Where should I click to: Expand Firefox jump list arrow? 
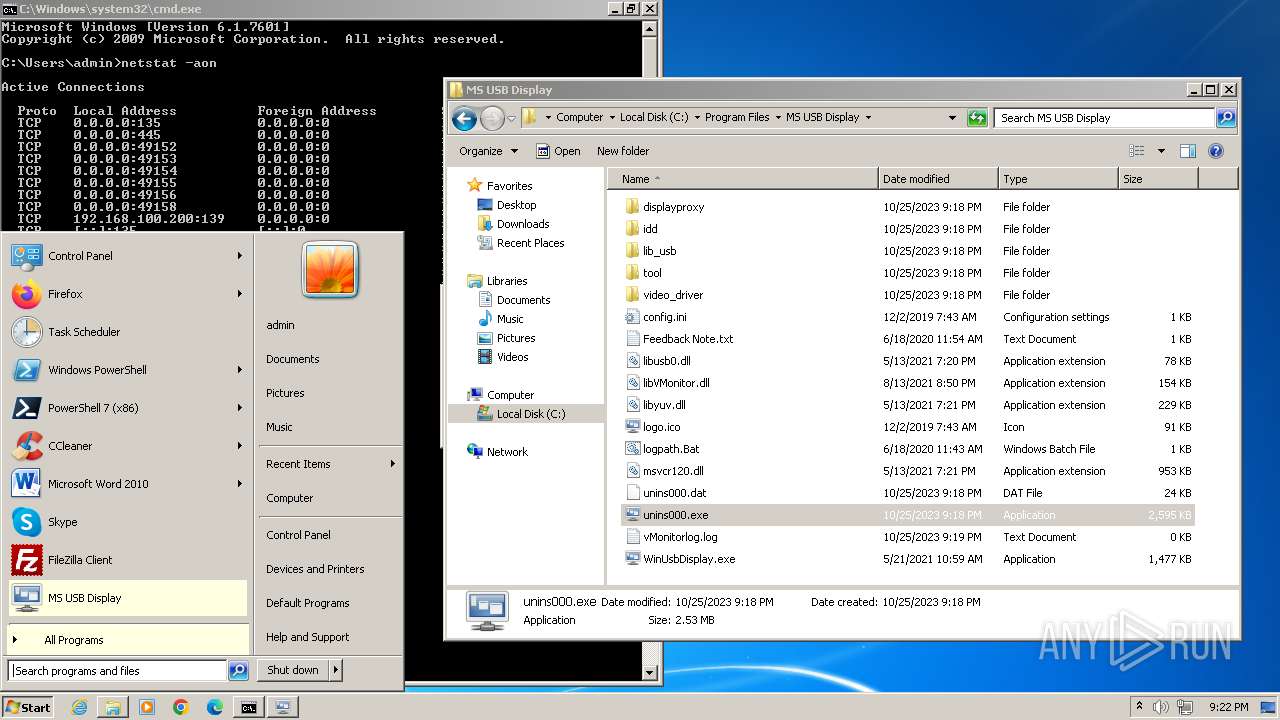240,294
